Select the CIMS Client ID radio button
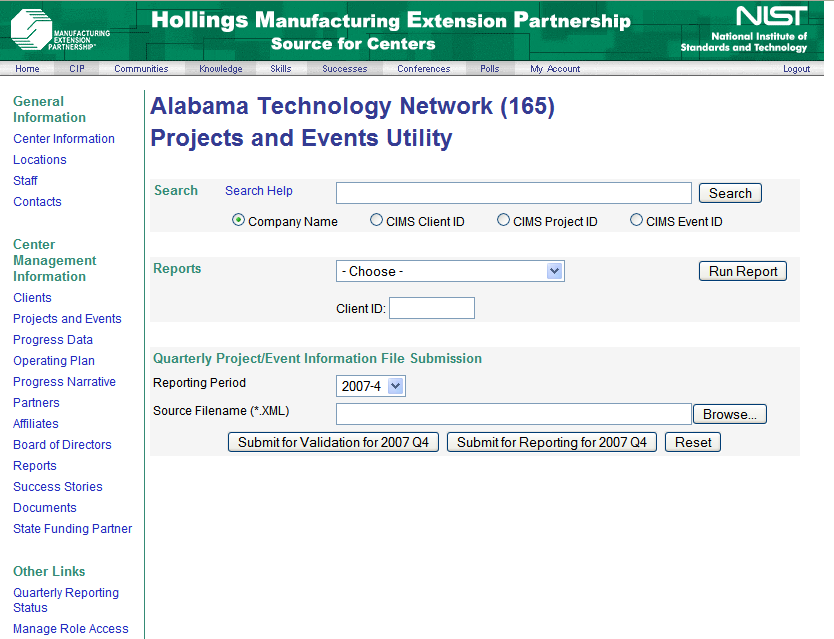Viewport: 834px width, 639px height. 376,220
